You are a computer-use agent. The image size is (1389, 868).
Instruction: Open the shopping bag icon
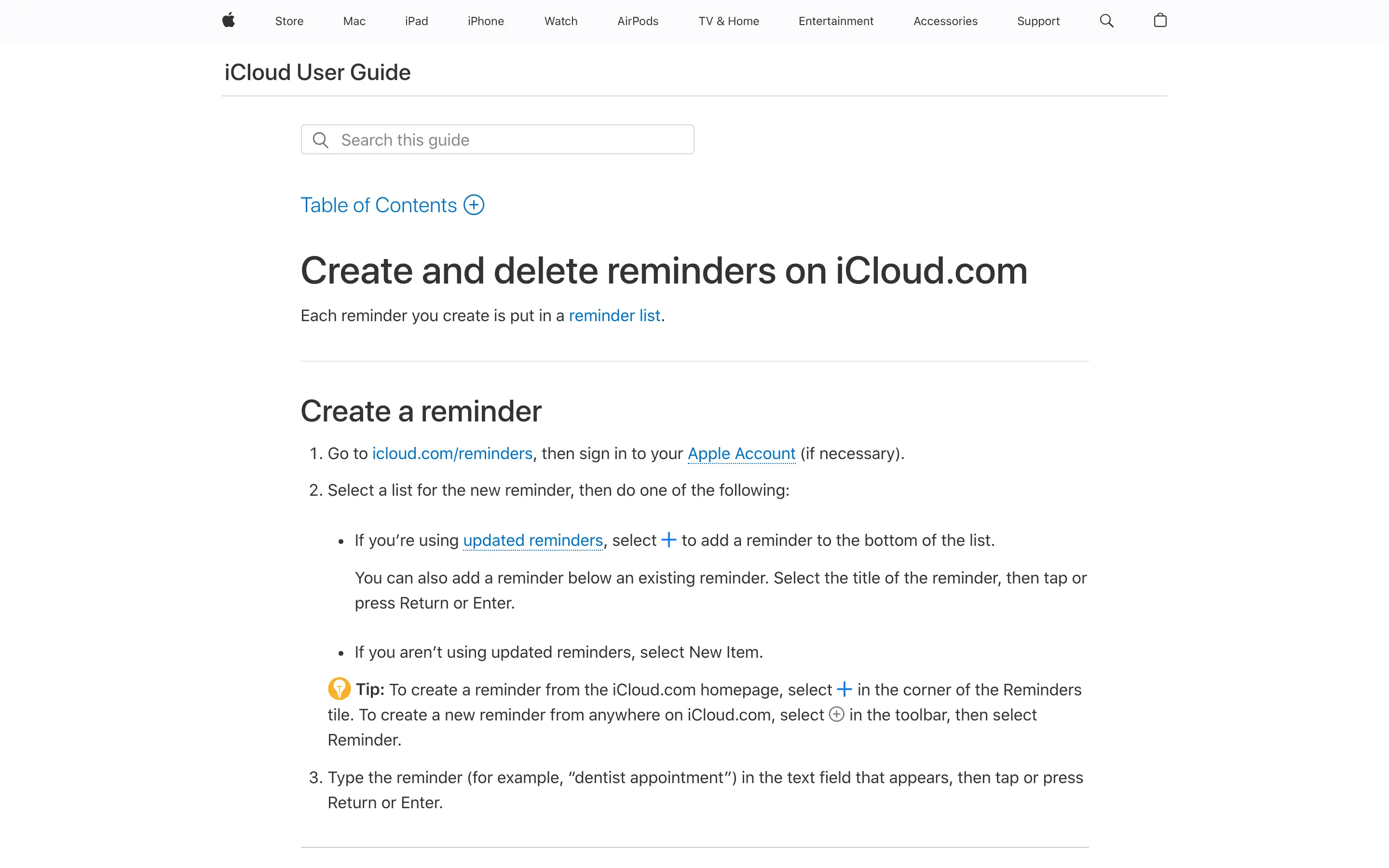[1160, 21]
